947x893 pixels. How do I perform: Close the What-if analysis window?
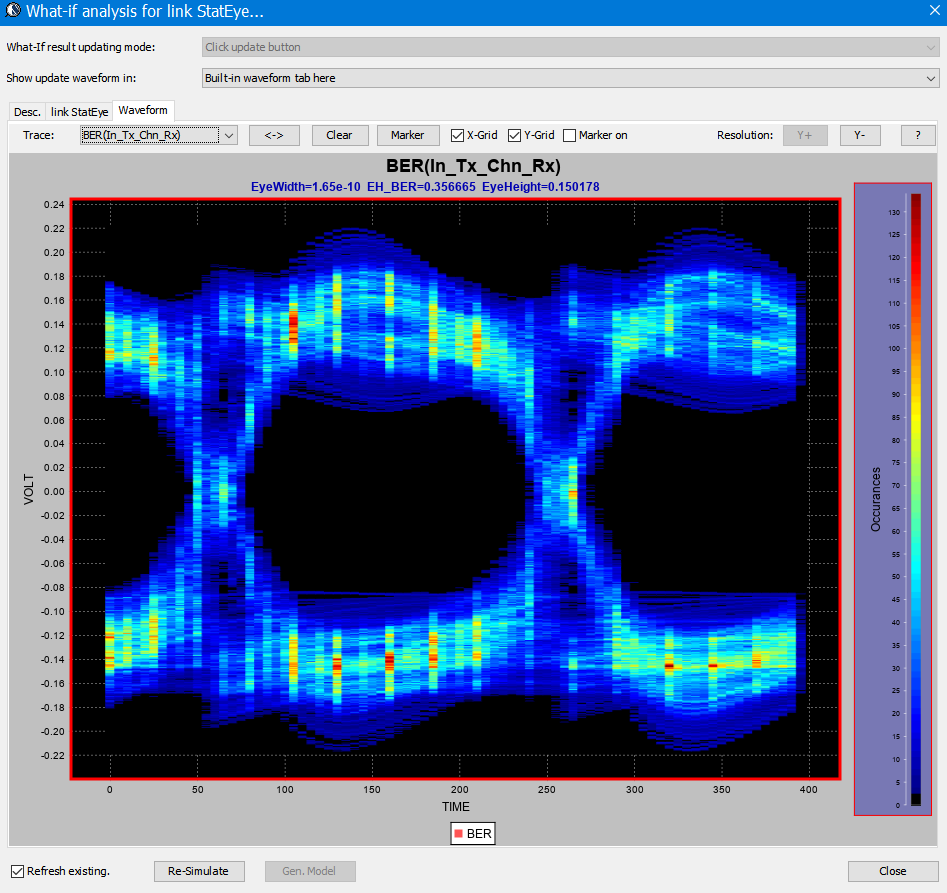933,12
